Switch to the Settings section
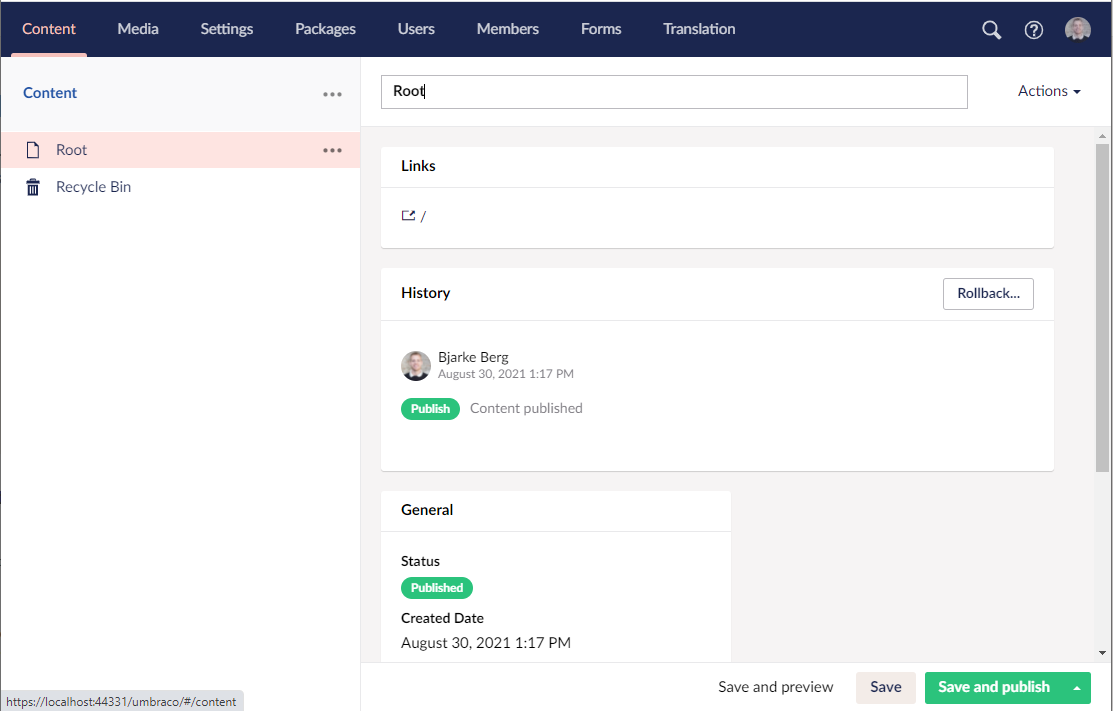Screen dimensions: 1113x711 [x=226, y=29]
